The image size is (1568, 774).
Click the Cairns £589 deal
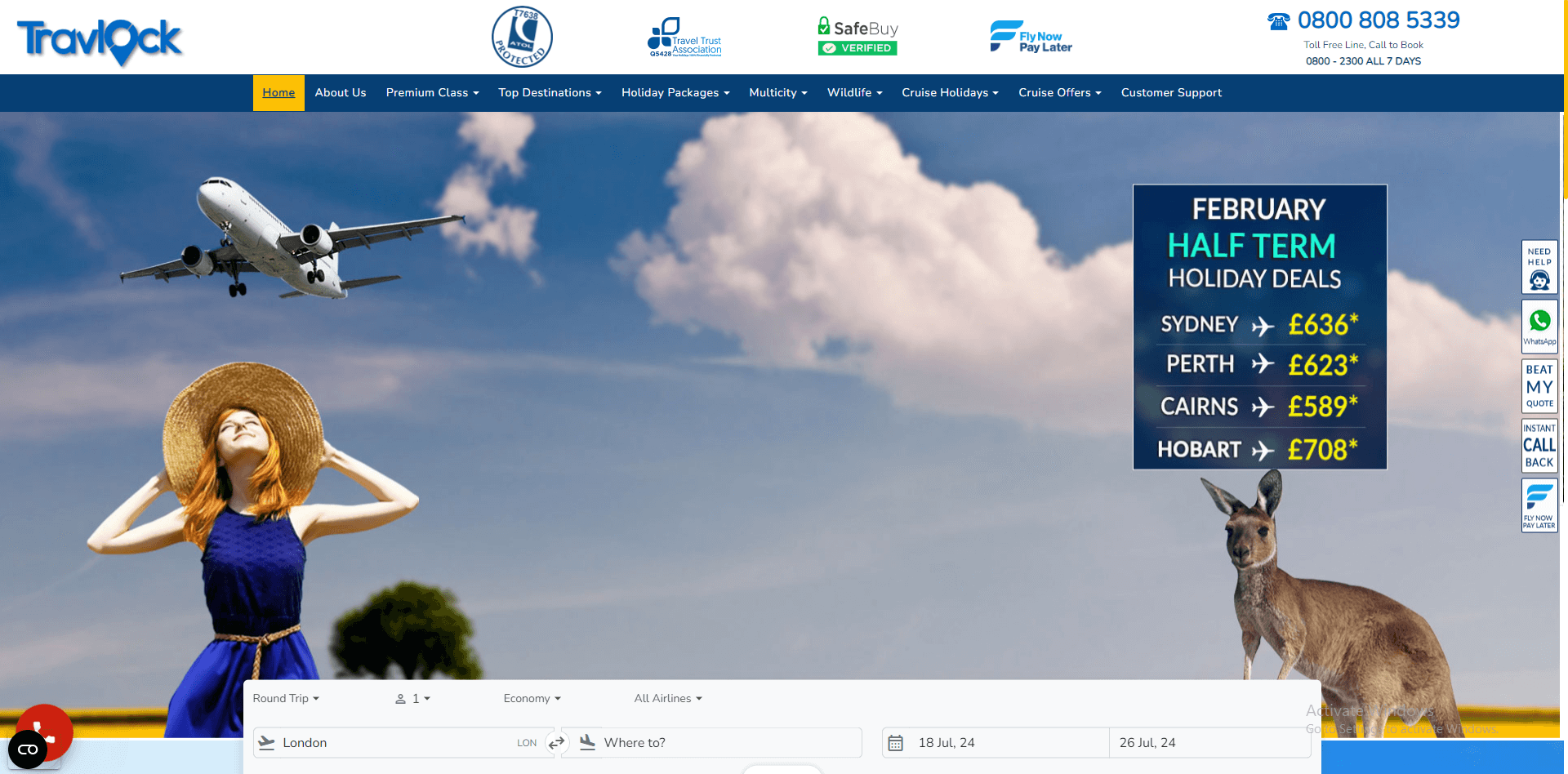point(1259,407)
